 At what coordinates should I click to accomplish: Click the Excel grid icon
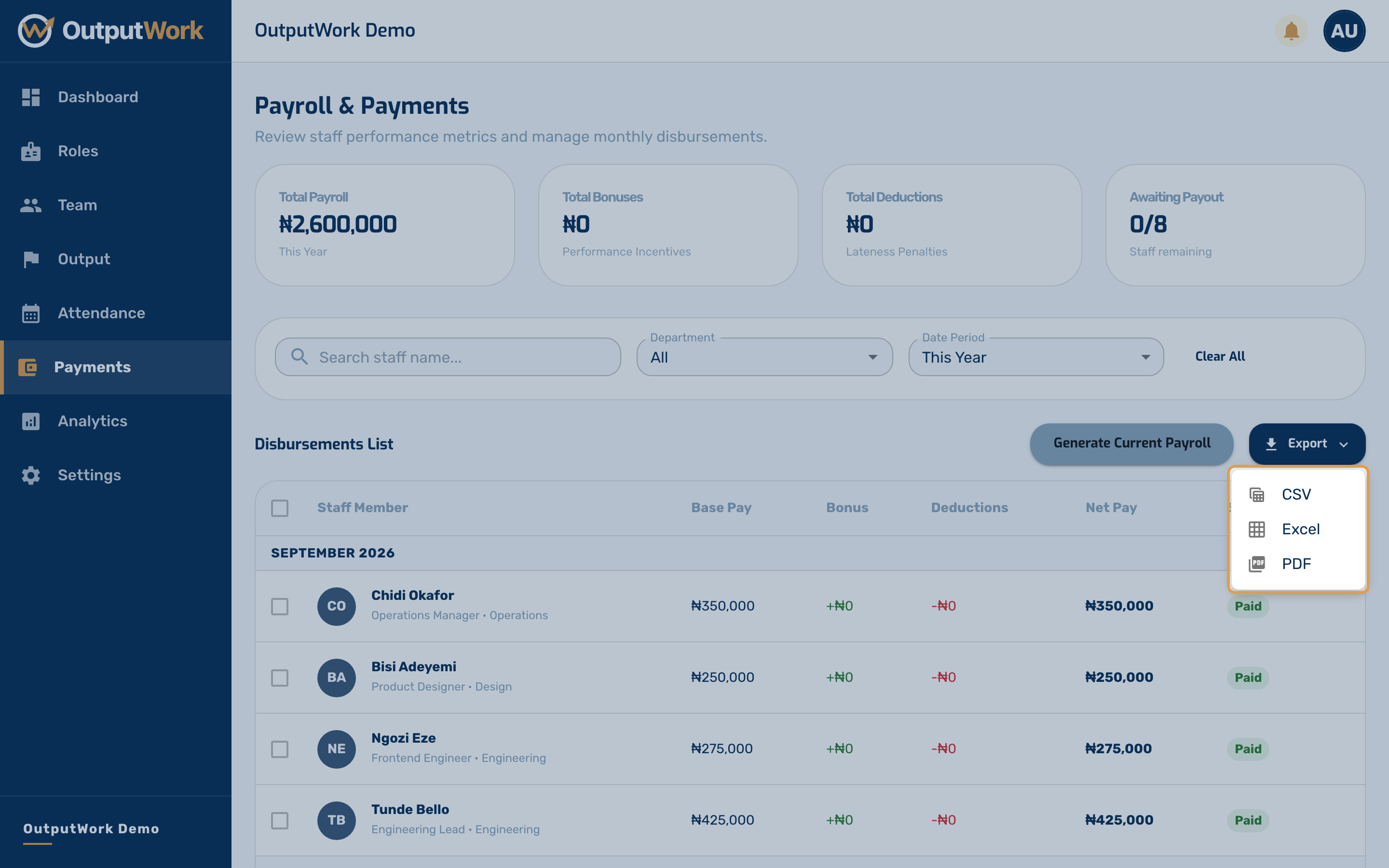click(1257, 529)
